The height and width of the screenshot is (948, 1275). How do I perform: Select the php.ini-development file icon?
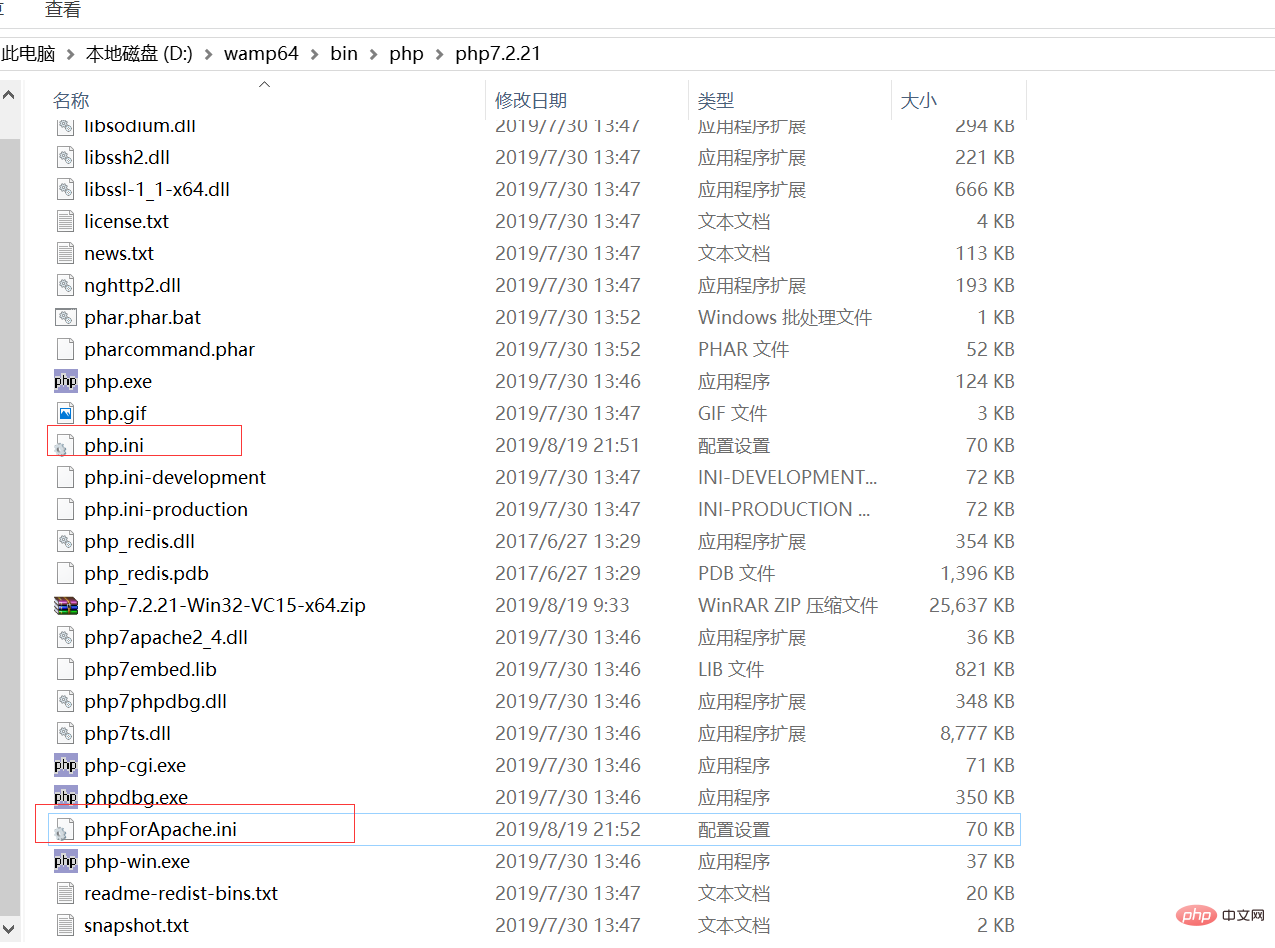tap(66, 477)
